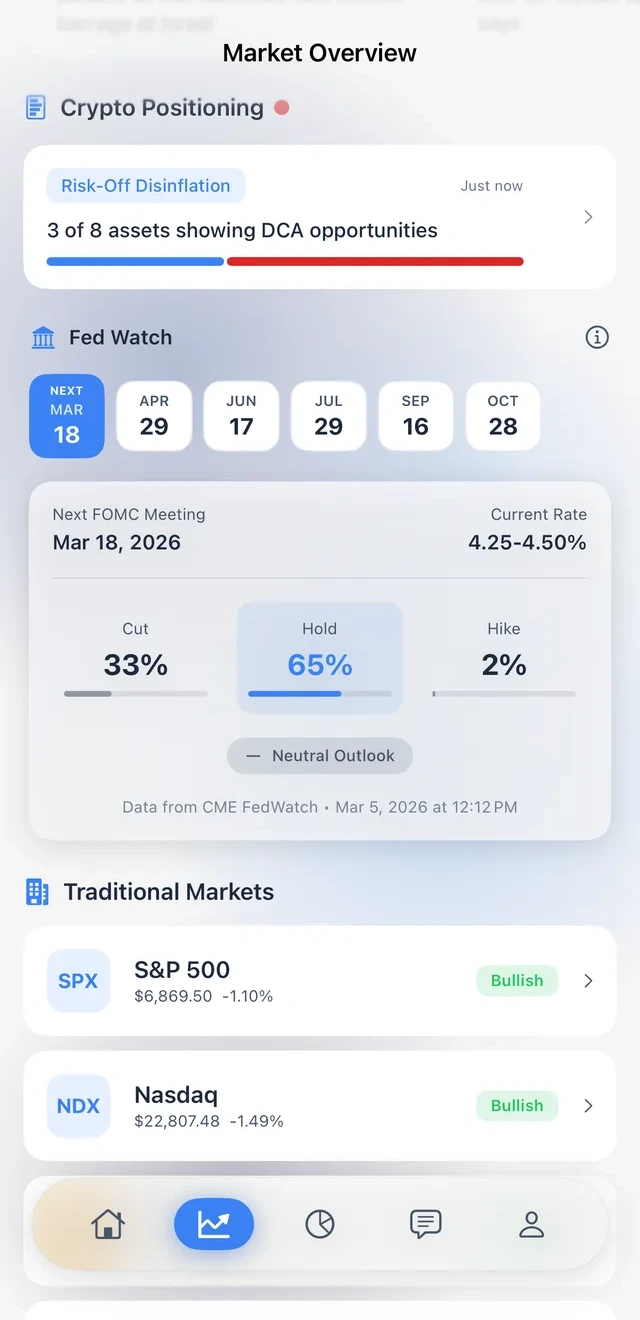Expand the Nasdaq details chevron

click(589, 1106)
